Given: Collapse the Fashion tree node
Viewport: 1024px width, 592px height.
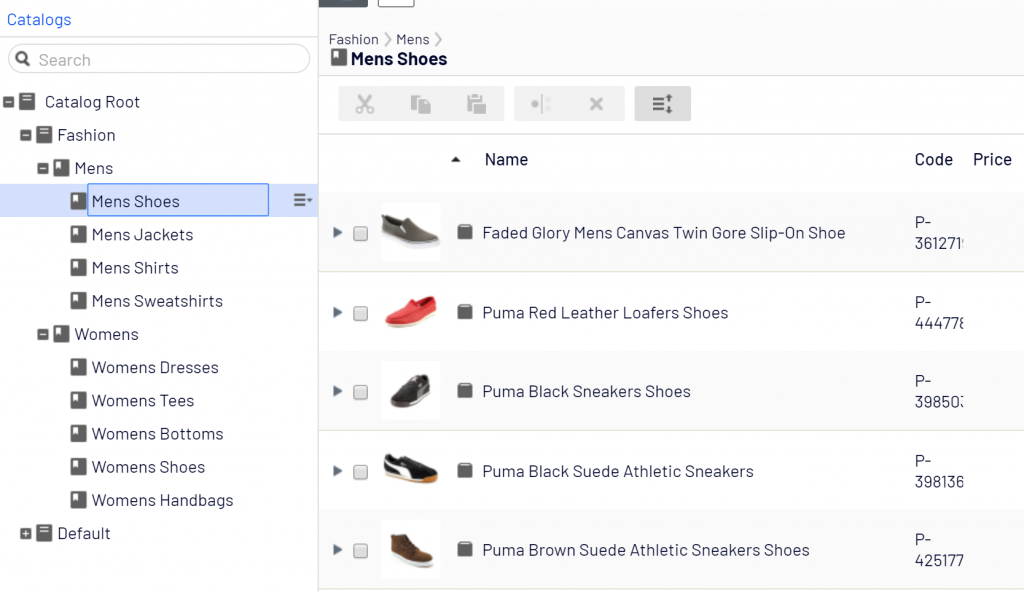Looking at the screenshot, I should coord(25,135).
